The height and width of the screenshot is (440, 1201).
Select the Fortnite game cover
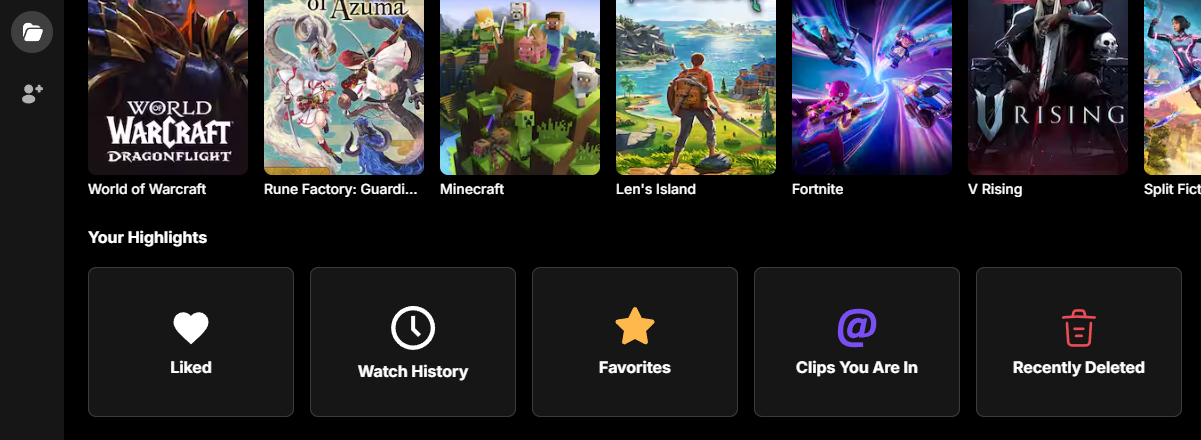(x=872, y=87)
